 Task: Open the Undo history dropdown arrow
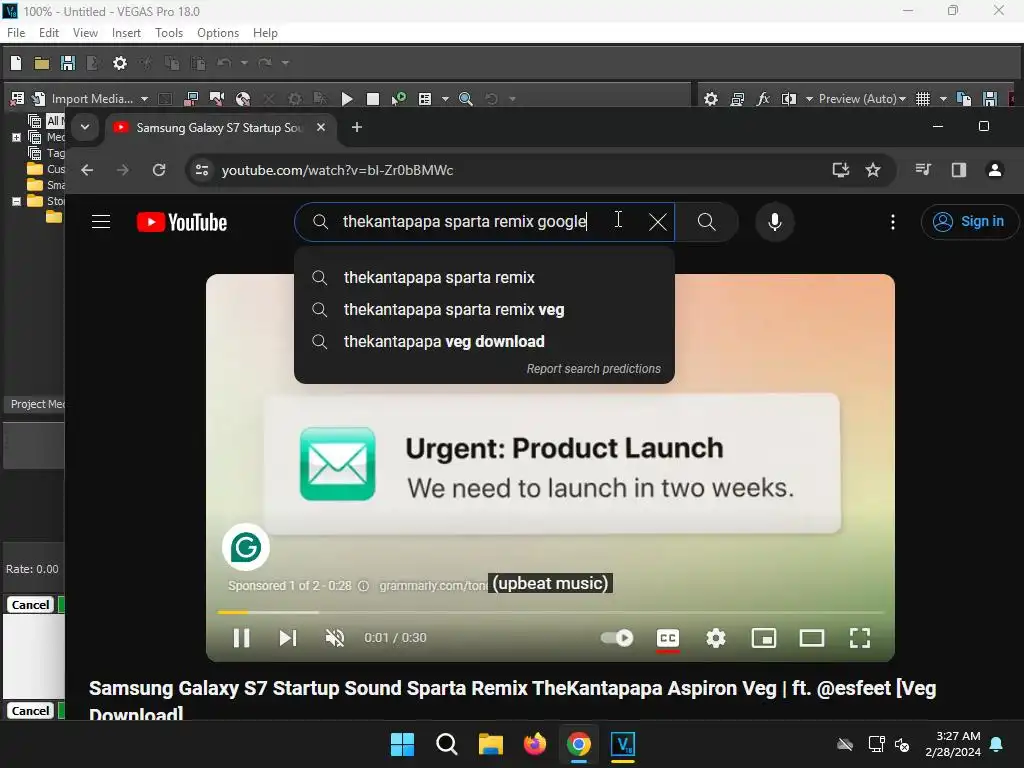pyautogui.click(x=244, y=63)
